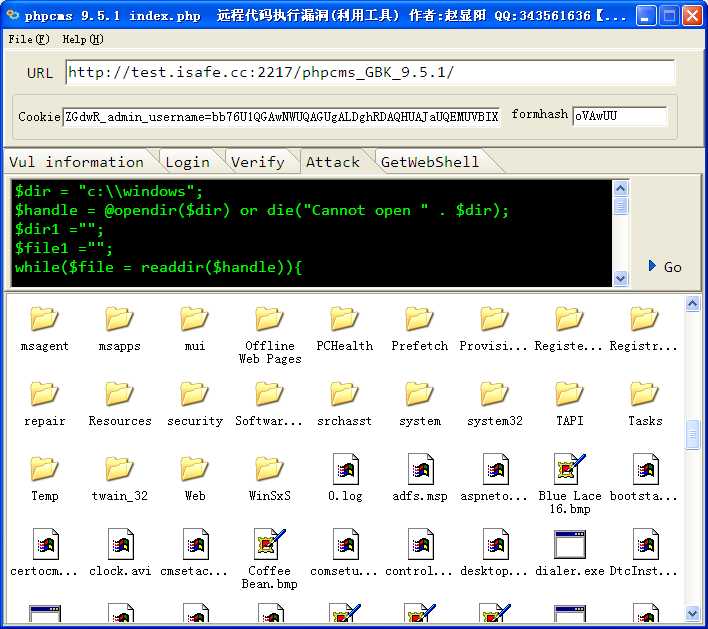Select the clock.avi file icon

pyautogui.click(x=121, y=544)
